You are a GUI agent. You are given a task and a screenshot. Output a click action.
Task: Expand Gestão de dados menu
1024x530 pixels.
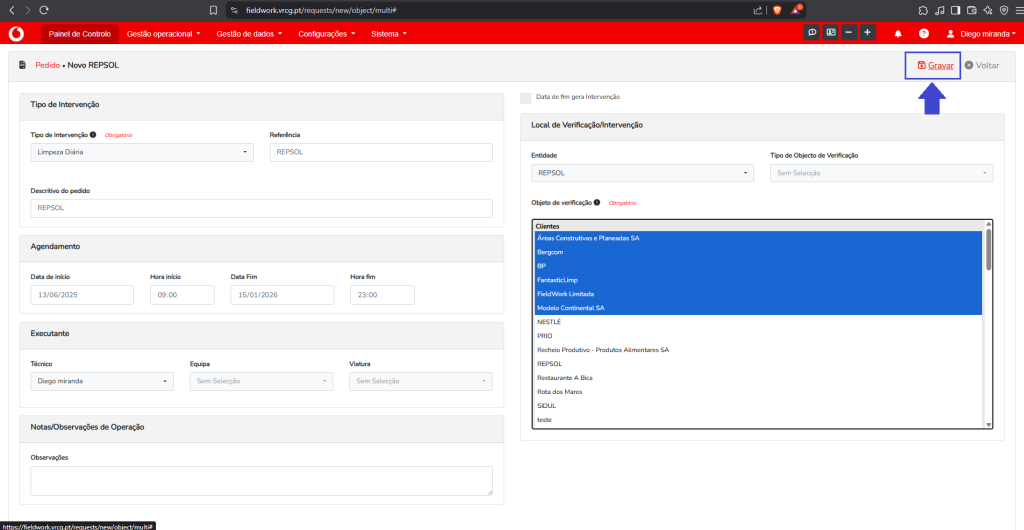coord(249,33)
